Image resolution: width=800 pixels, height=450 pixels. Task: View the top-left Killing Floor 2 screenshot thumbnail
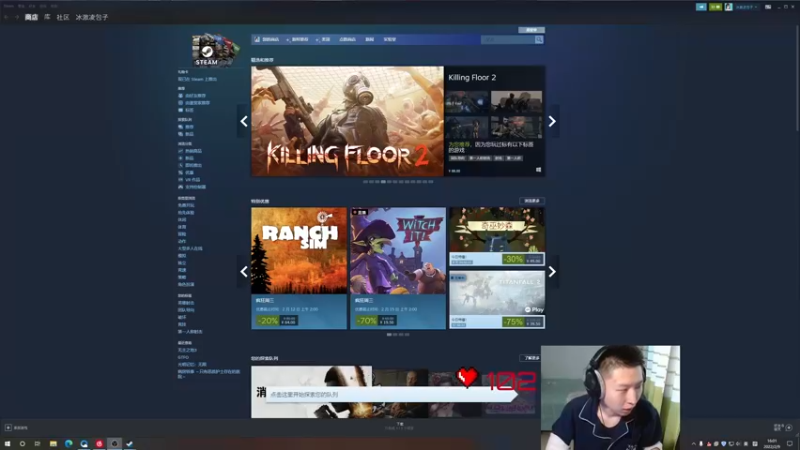[x=467, y=103]
